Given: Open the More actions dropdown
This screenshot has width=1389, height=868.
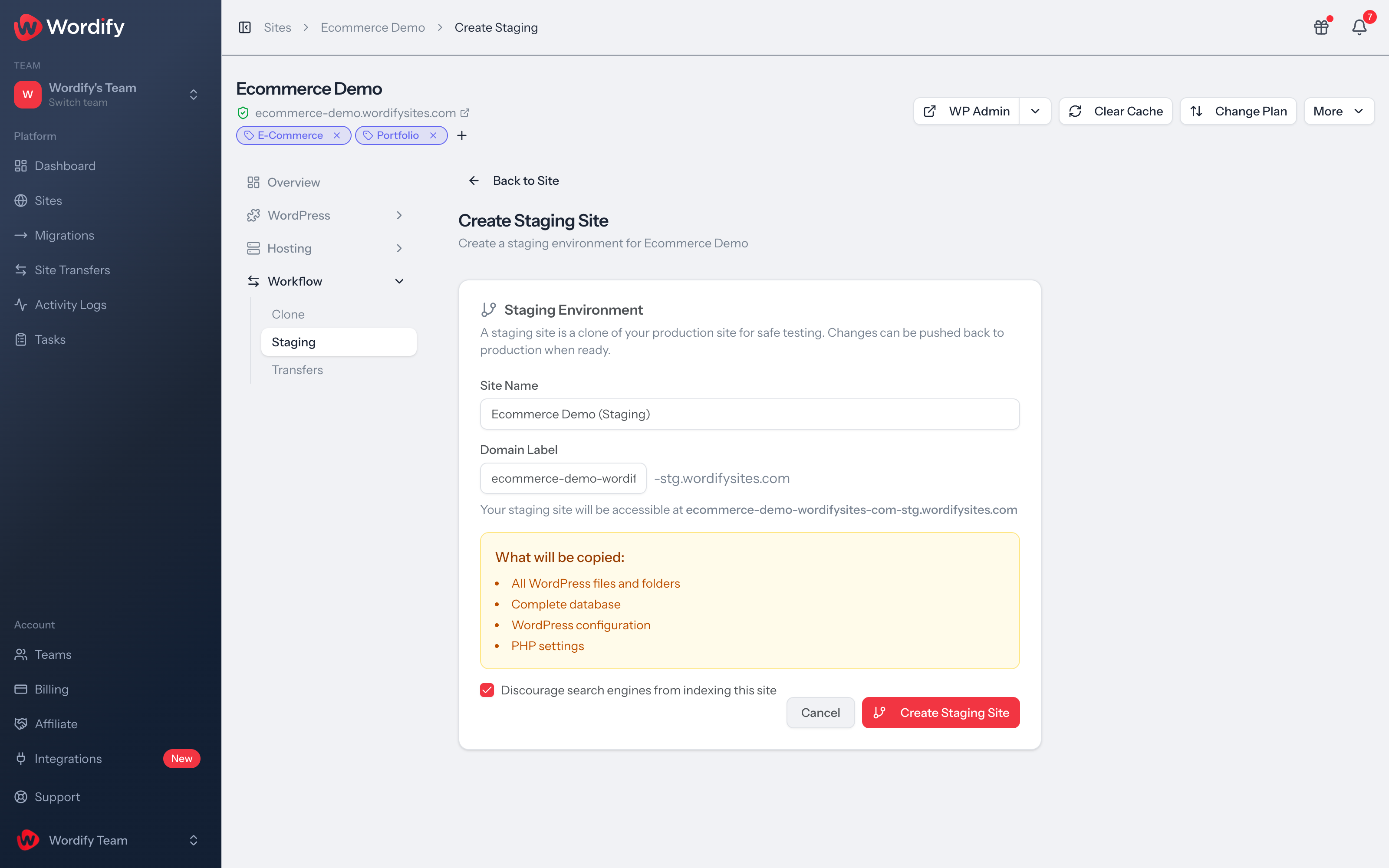Looking at the screenshot, I should pyautogui.click(x=1339, y=112).
